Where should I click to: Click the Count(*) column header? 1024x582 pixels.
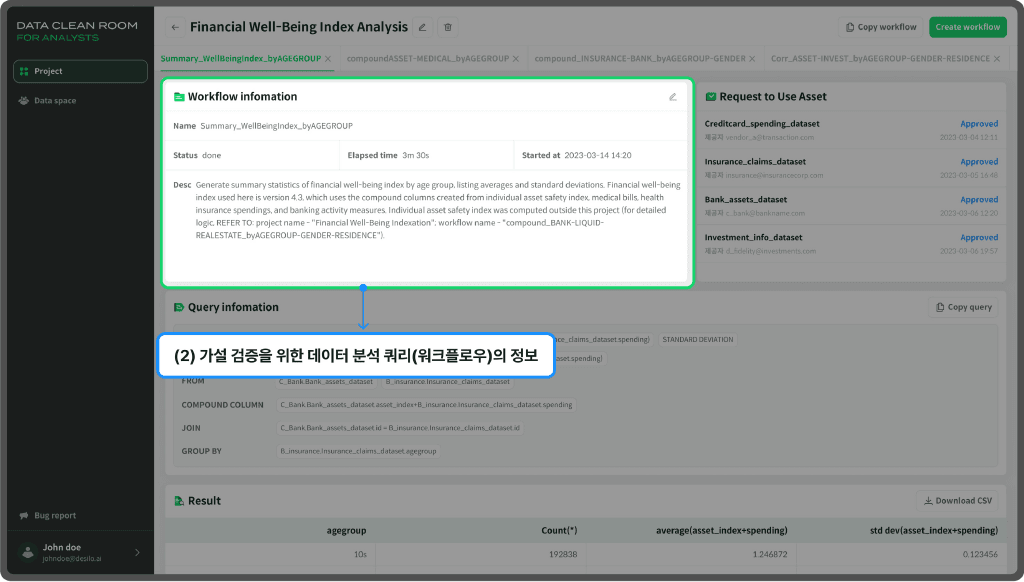pyautogui.click(x=559, y=531)
